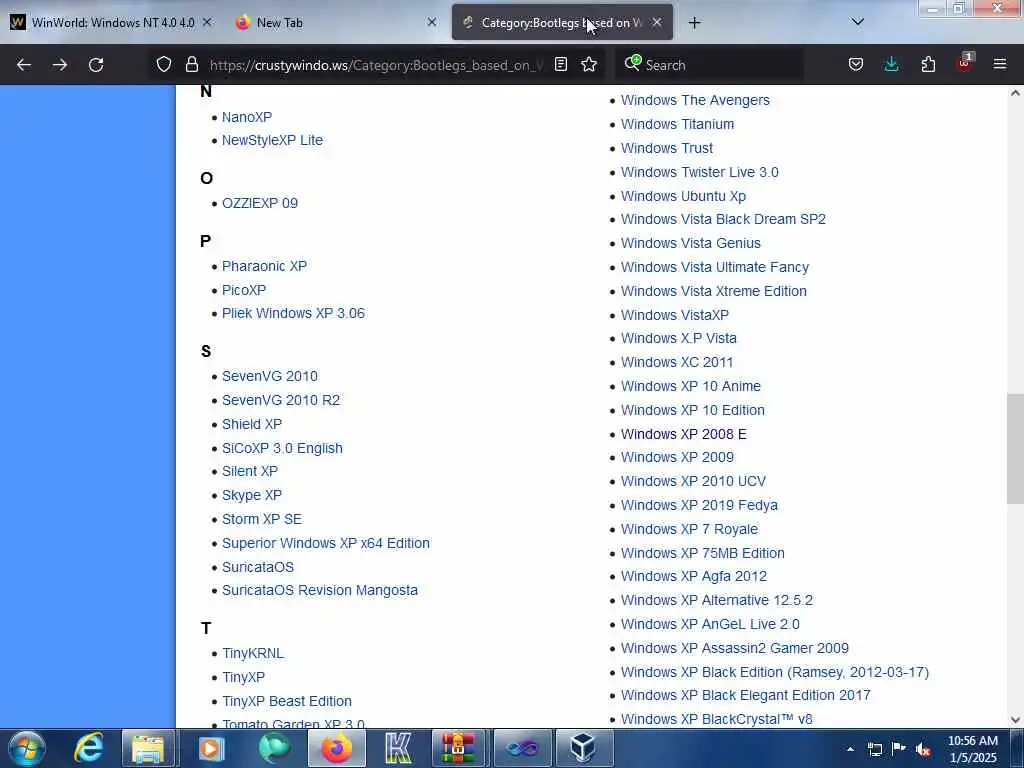
Task: Go back to the previous page
Action: tap(24, 65)
